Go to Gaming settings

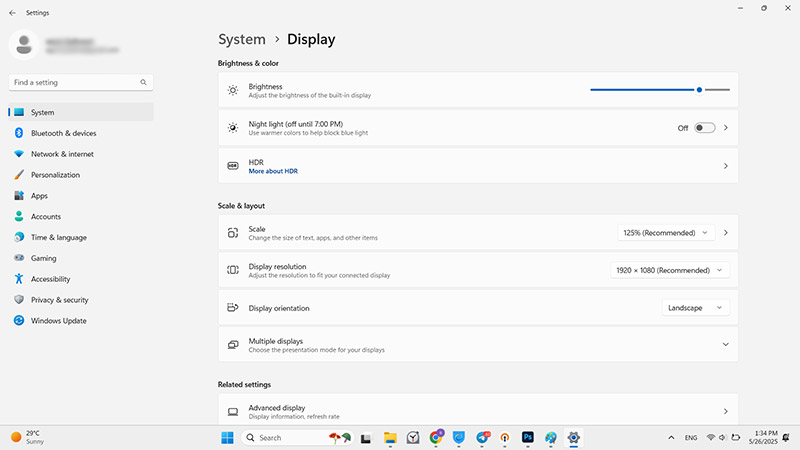click(81, 258)
